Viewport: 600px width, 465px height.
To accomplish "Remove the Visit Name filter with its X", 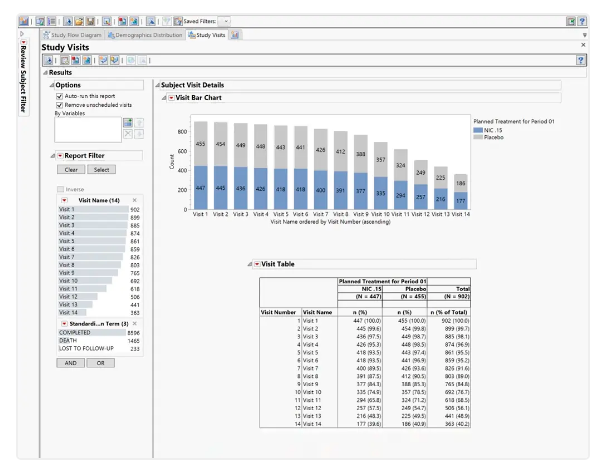I will pyautogui.click(x=135, y=200).
